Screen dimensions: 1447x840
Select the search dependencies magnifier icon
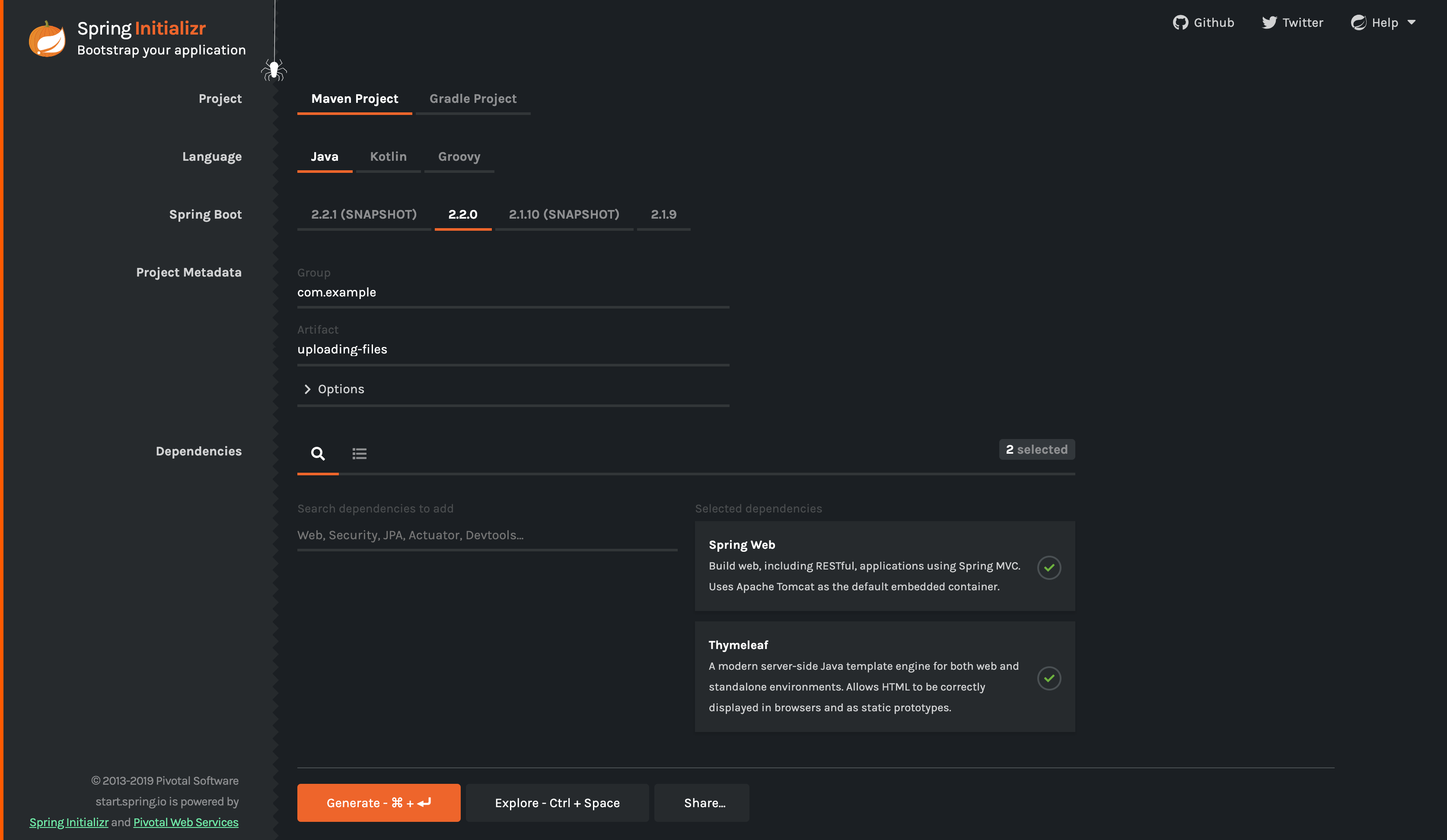318,454
